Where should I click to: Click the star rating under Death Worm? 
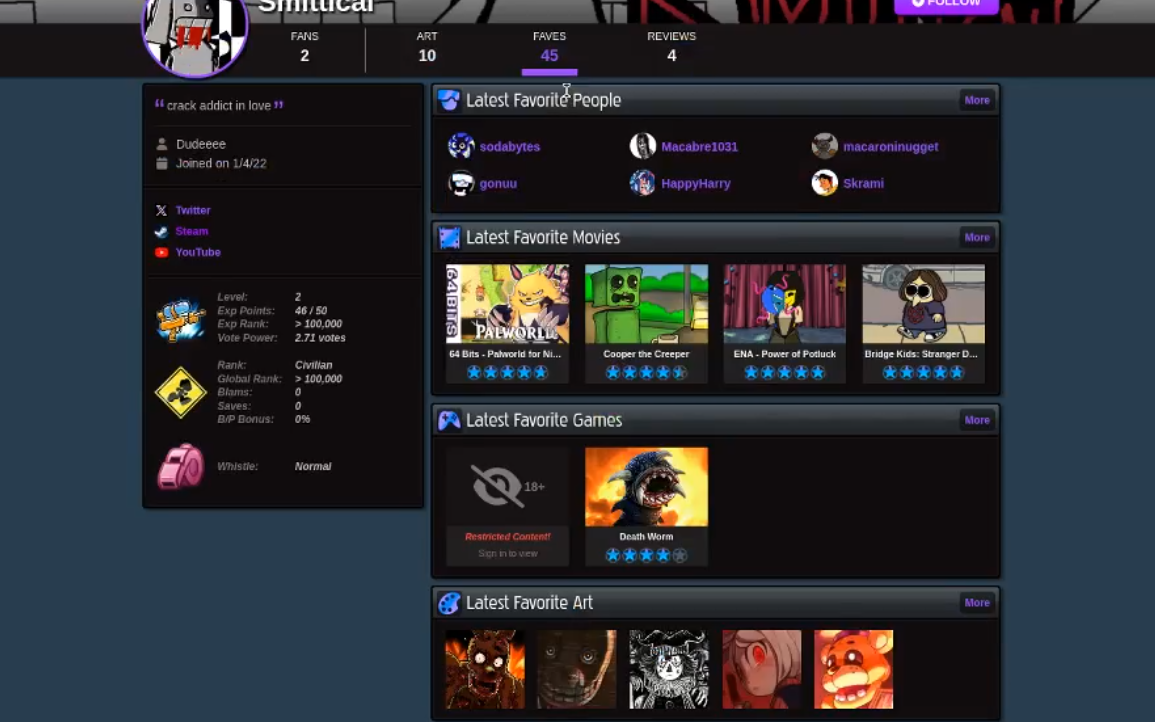click(646, 555)
